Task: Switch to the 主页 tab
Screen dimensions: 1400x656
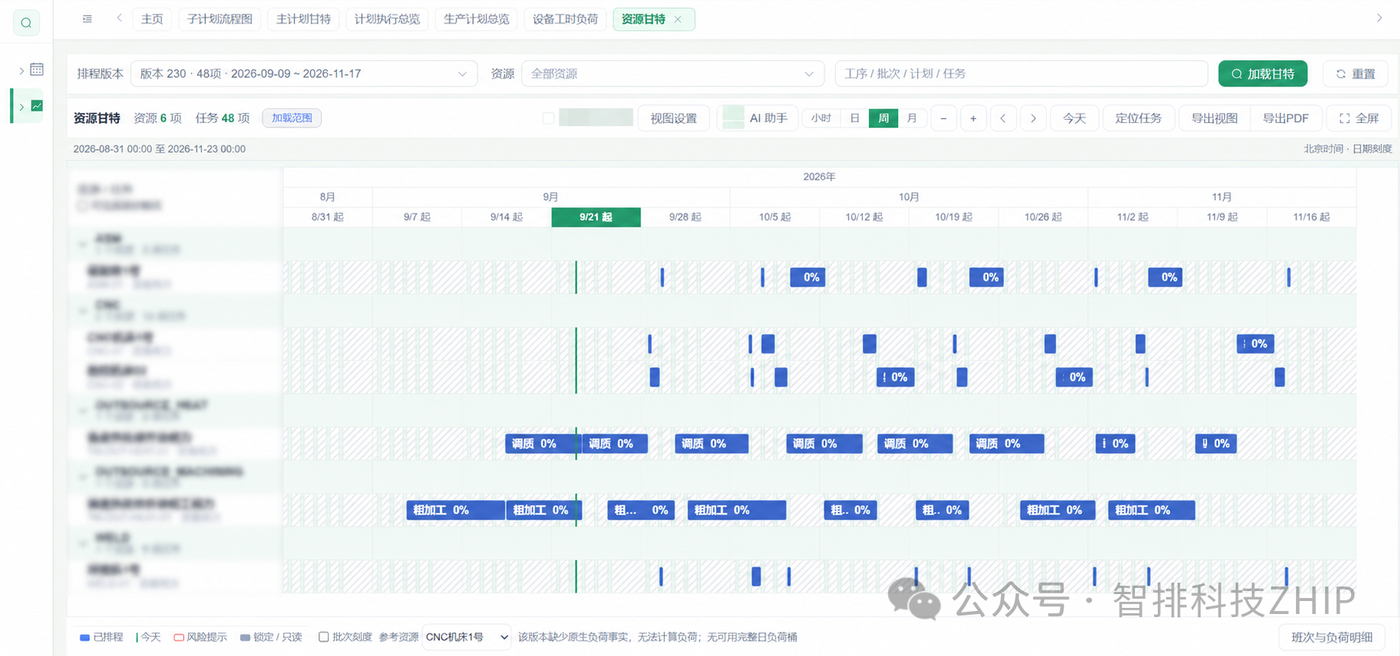Action: (152, 19)
